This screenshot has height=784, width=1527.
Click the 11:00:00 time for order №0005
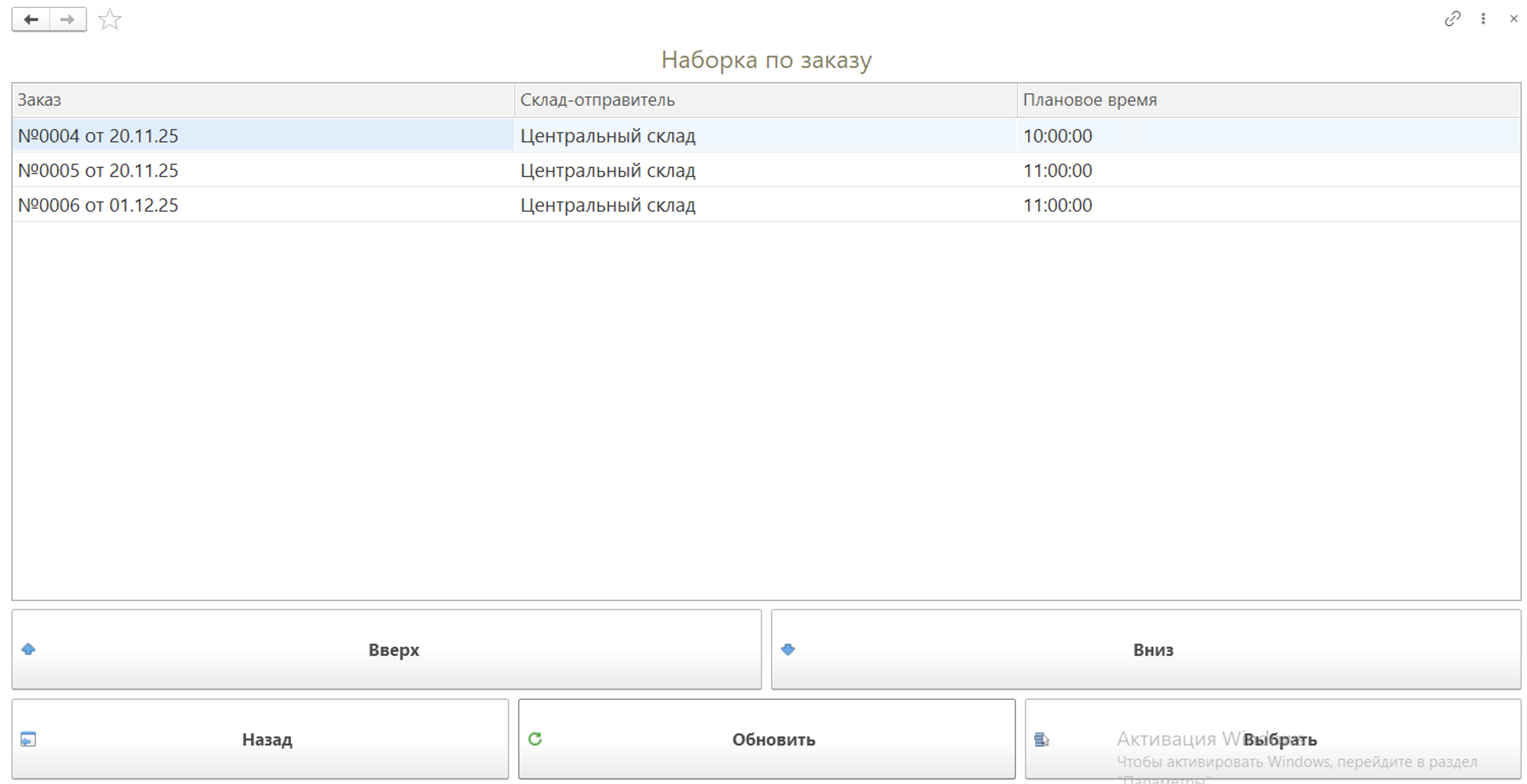point(1057,171)
